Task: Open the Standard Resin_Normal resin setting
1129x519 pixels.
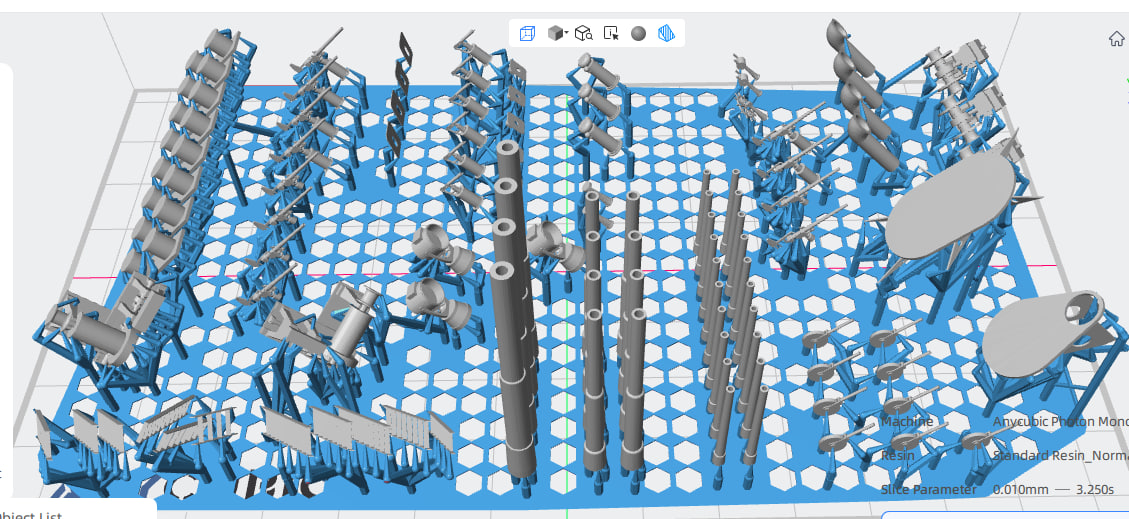Action: 1059,456
